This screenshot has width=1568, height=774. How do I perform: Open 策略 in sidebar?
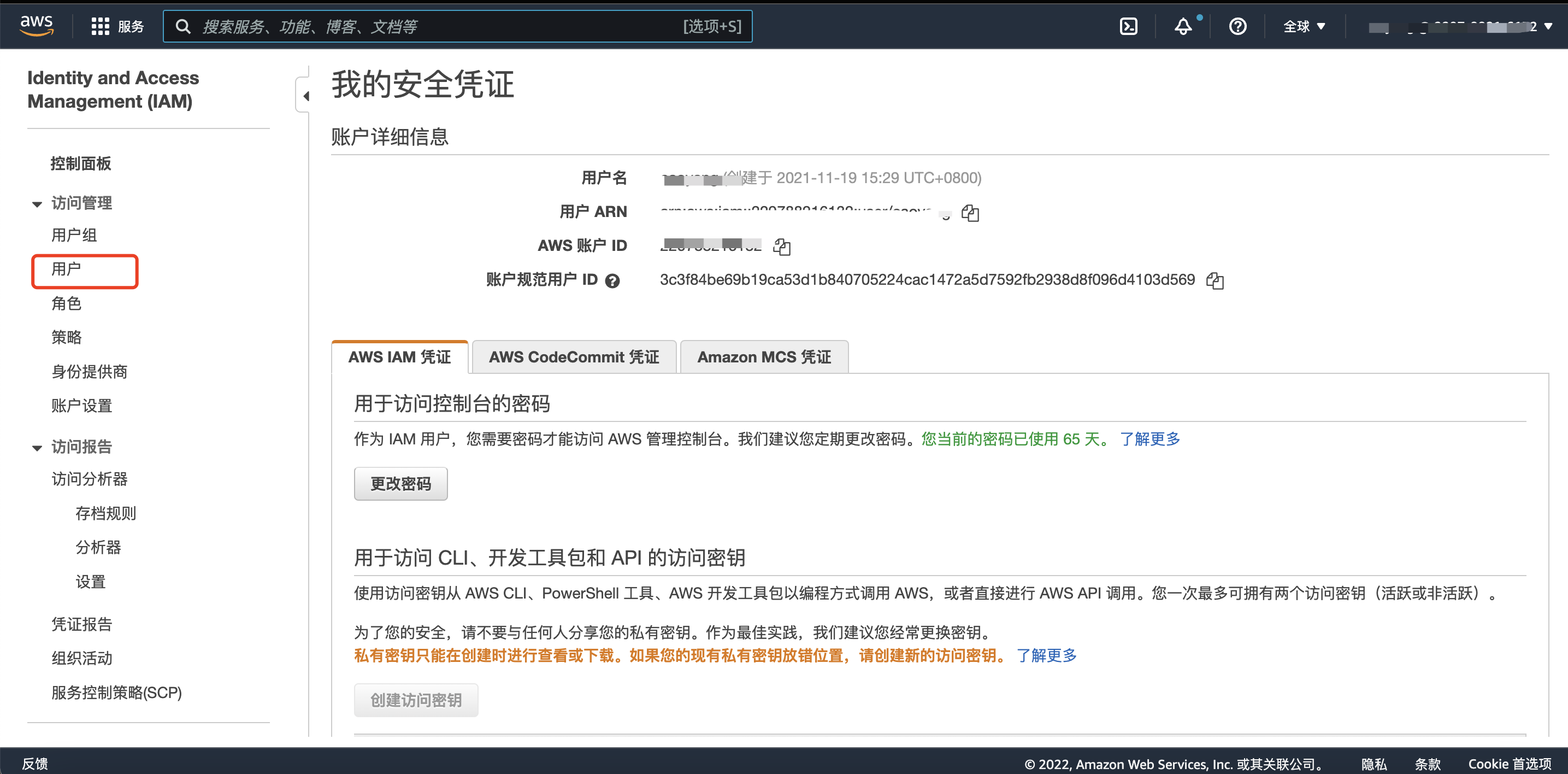pos(66,337)
